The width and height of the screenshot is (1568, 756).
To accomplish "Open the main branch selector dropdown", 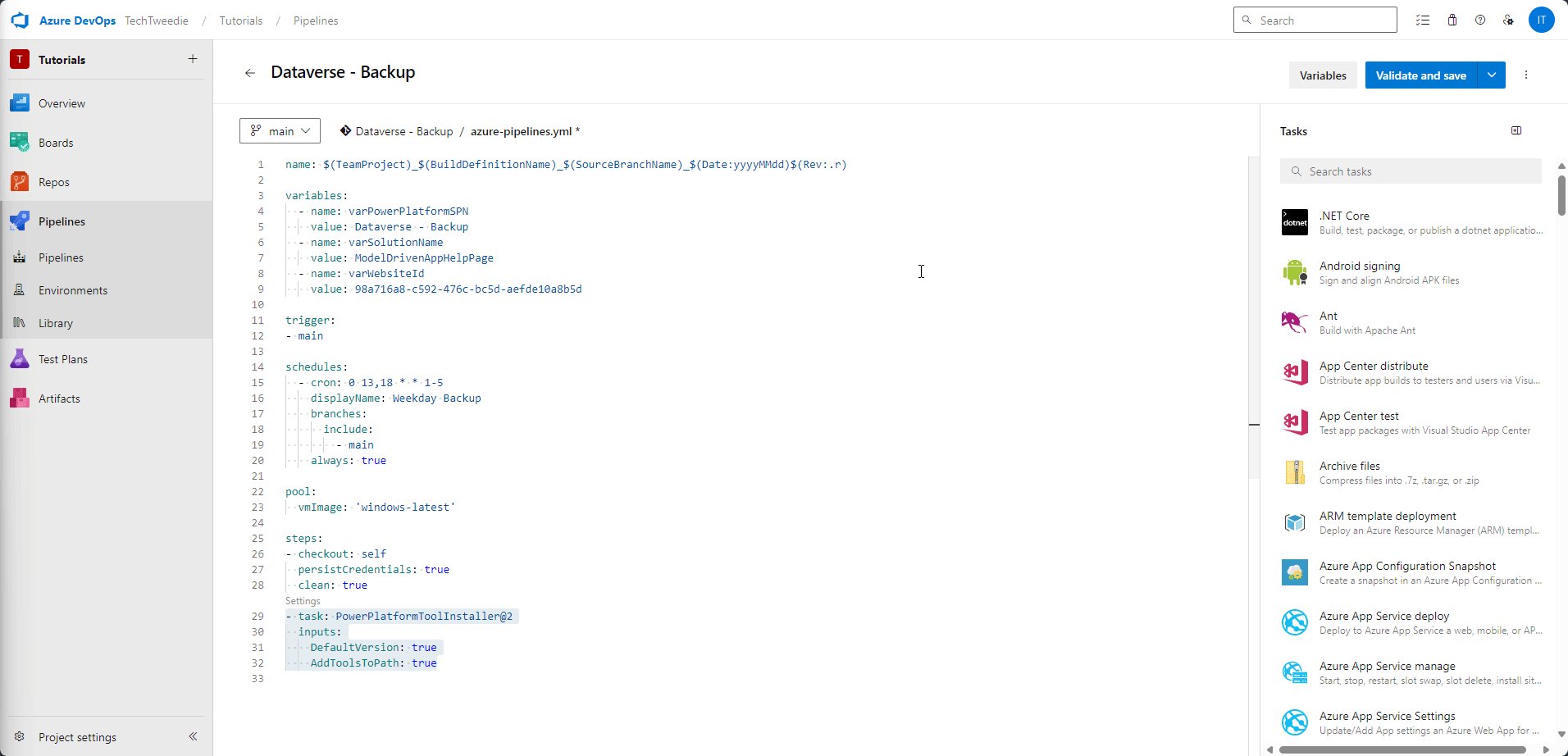I will tap(279, 130).
